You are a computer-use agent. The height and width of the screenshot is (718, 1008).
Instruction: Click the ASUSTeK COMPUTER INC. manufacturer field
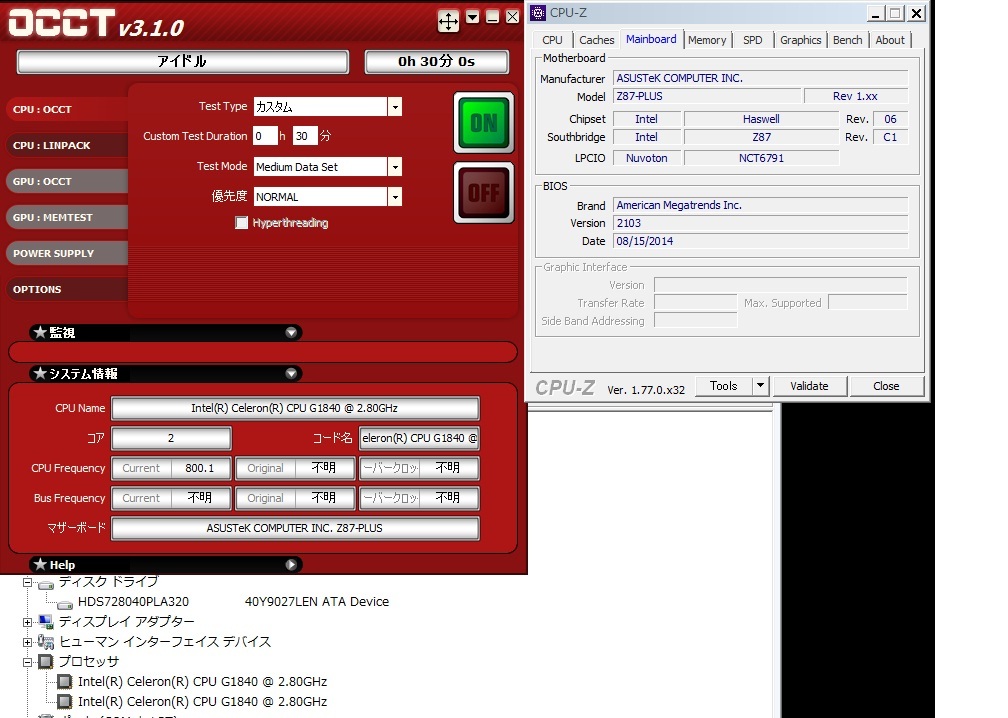coord(760,78)
